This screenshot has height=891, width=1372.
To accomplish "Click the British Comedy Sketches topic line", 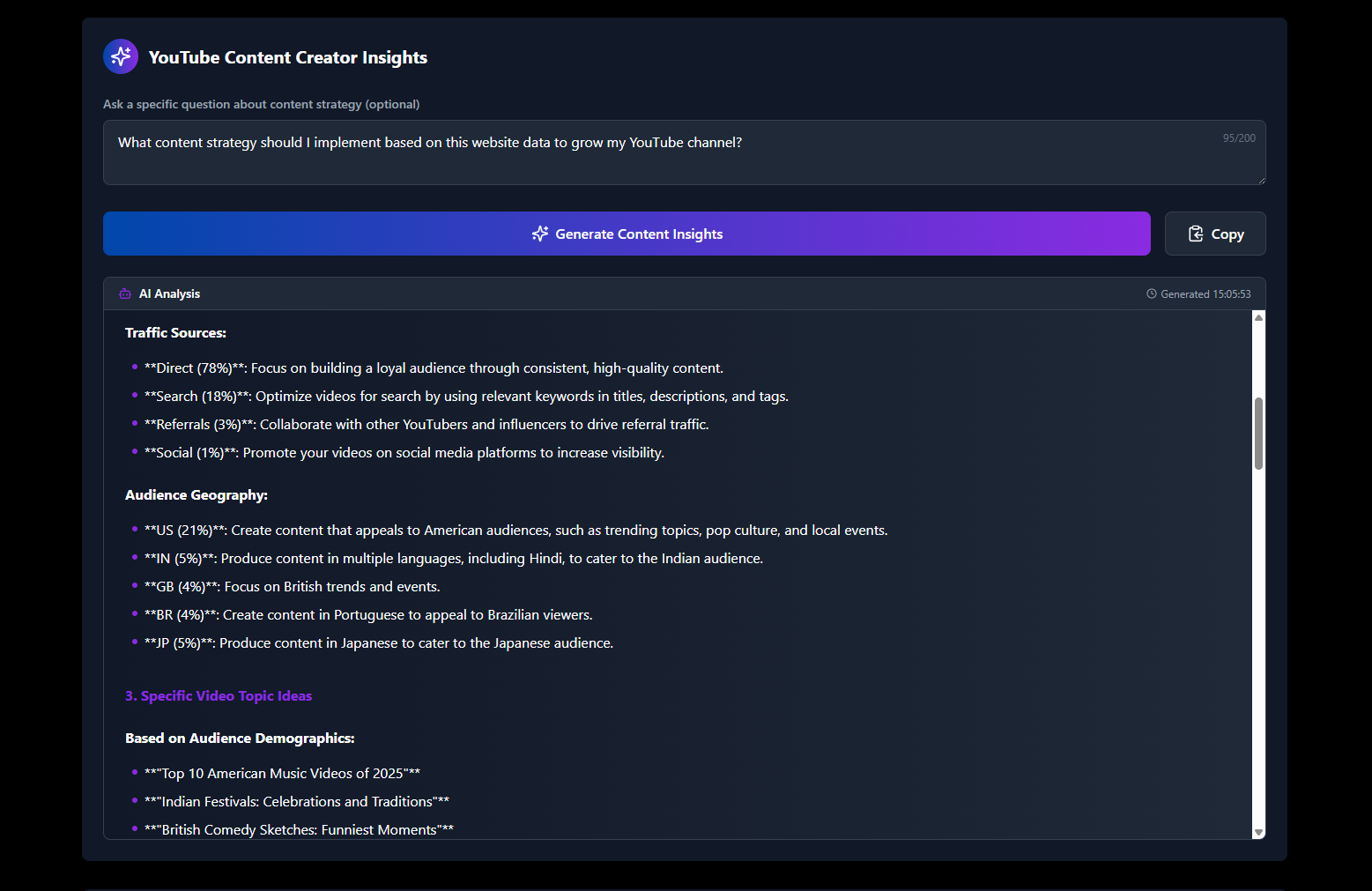I will coord(299,830).
